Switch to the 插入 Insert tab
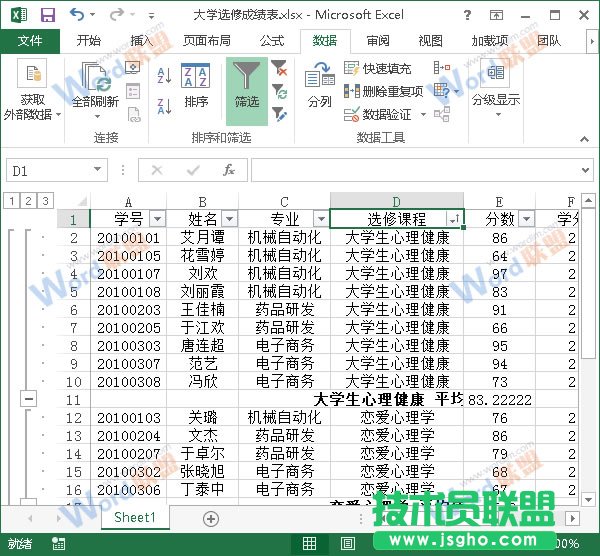 [x=141, y=41]
